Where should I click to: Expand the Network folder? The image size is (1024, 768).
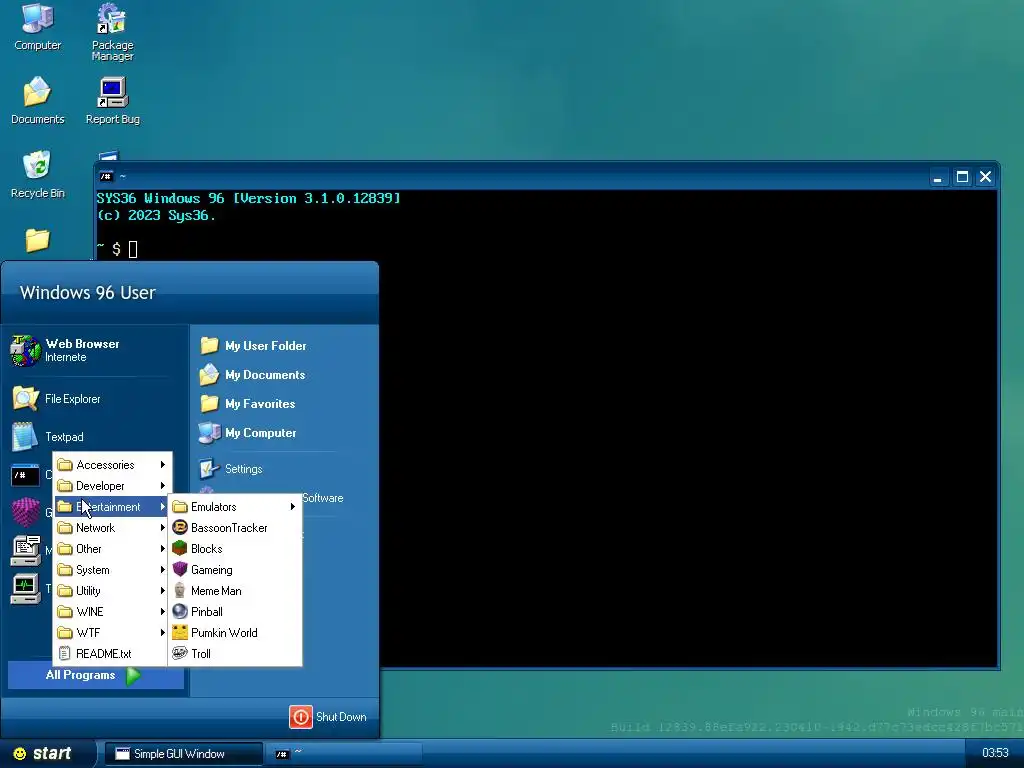(x=112, y=528)
